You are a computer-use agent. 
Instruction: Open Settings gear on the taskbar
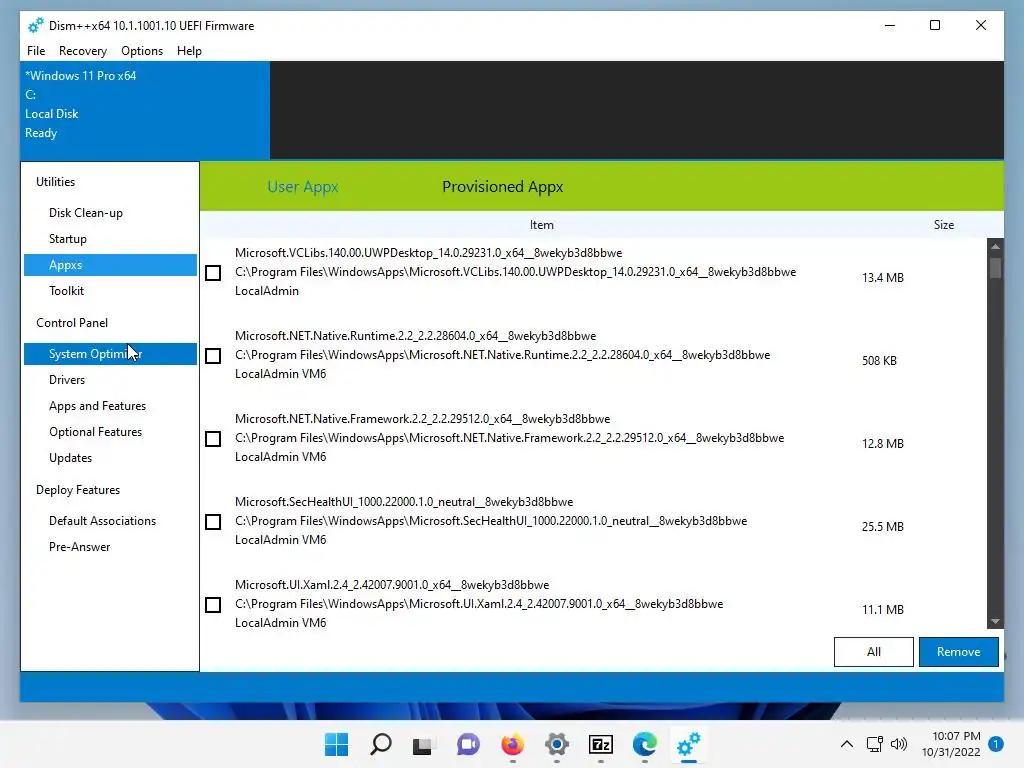[x=556, y=744]
